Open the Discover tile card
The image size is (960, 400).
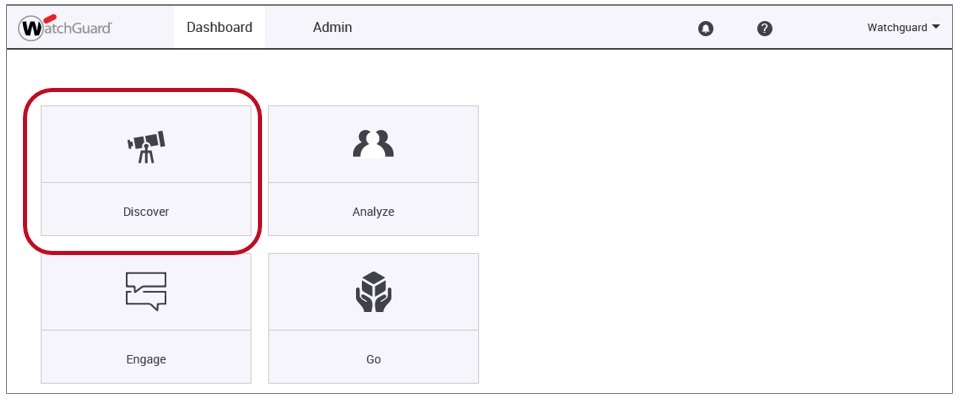click(146, 171)
